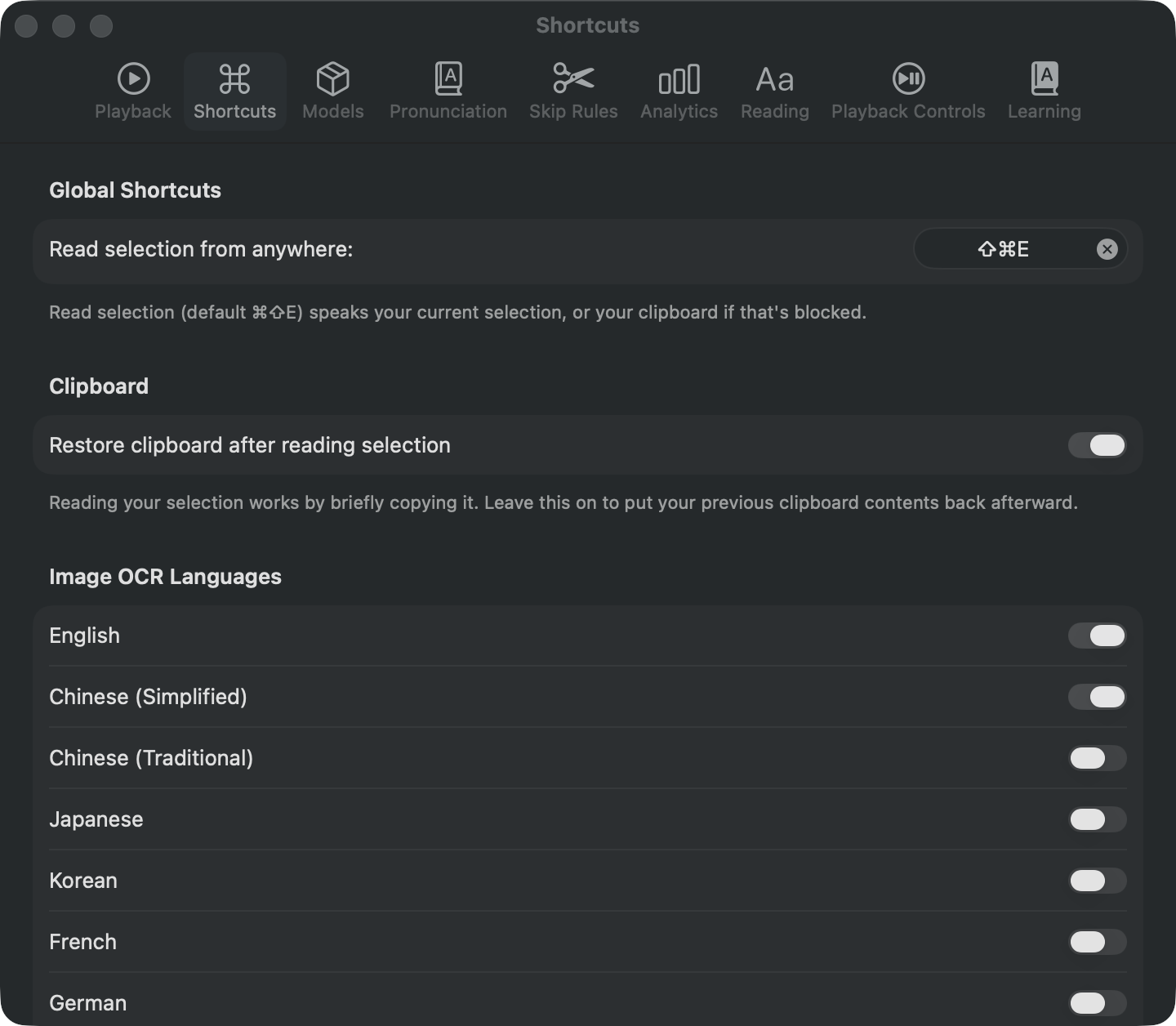Enable Japanese OCR language switch
1176x1026 pixels.
(x=1098, y=819)
